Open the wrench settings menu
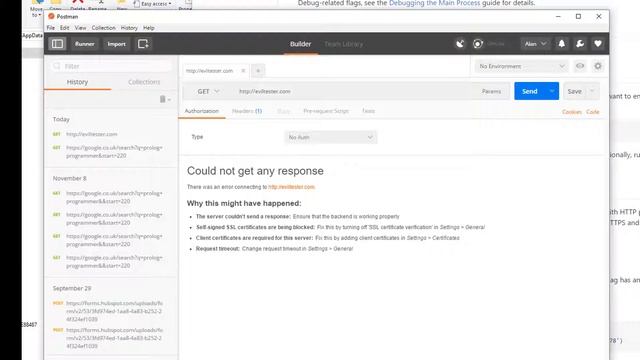The image size is (640, 360). 580,44
